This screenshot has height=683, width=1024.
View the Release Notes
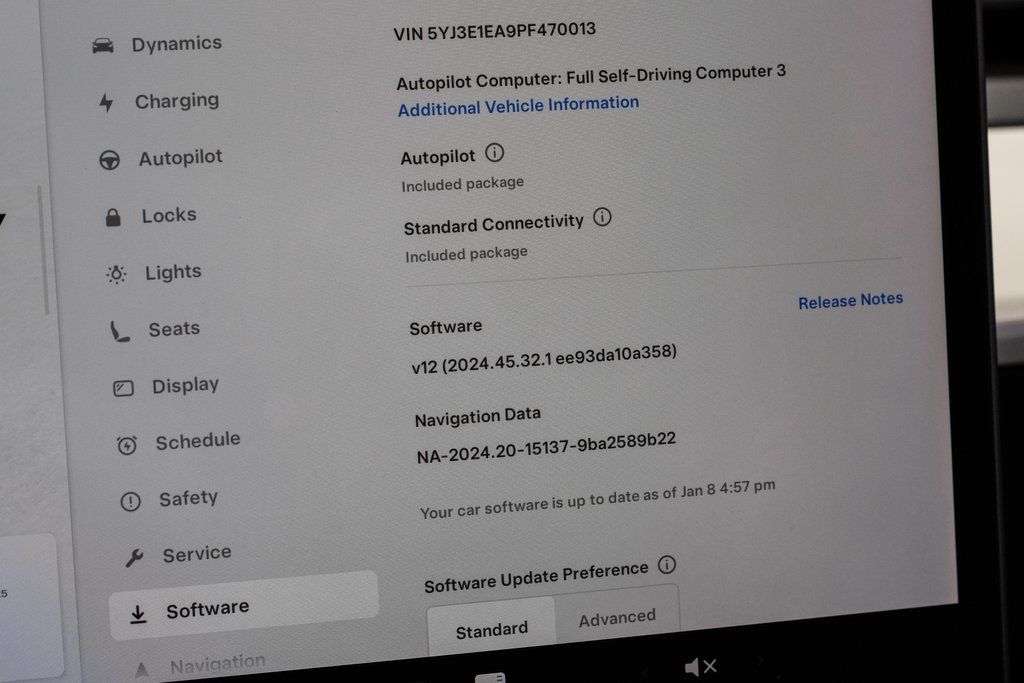(850, 298)
